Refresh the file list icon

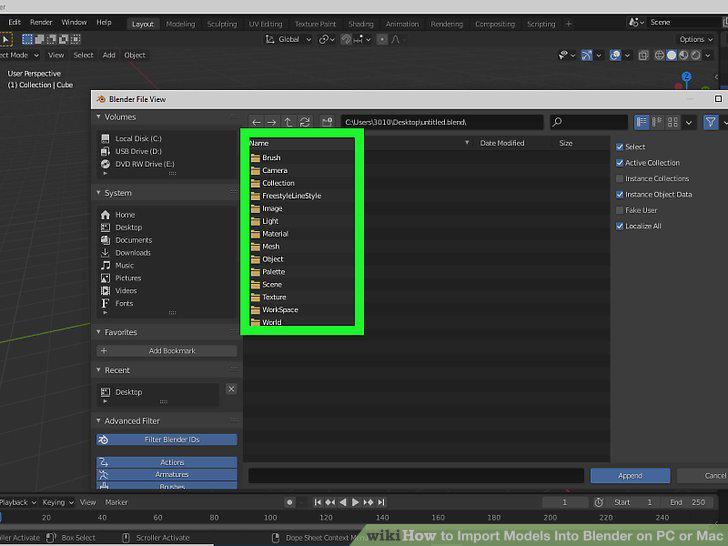305,122
